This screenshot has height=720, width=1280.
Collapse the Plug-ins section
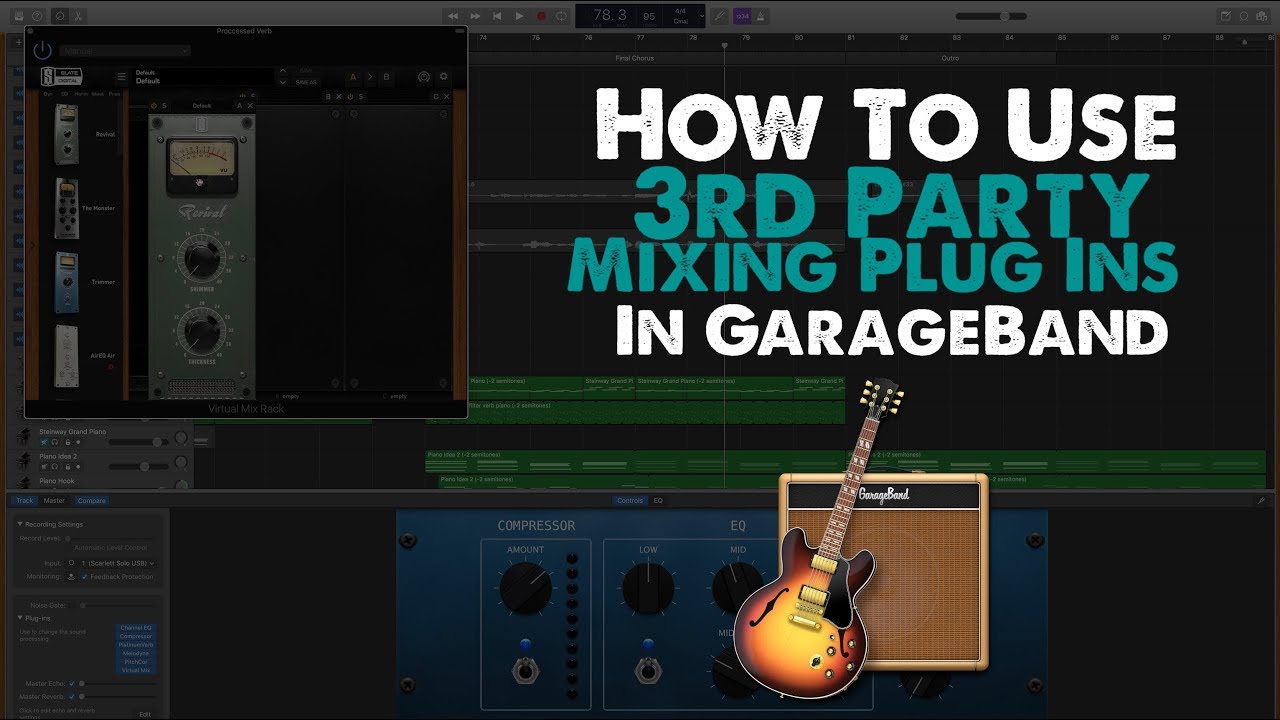point(20,618)
